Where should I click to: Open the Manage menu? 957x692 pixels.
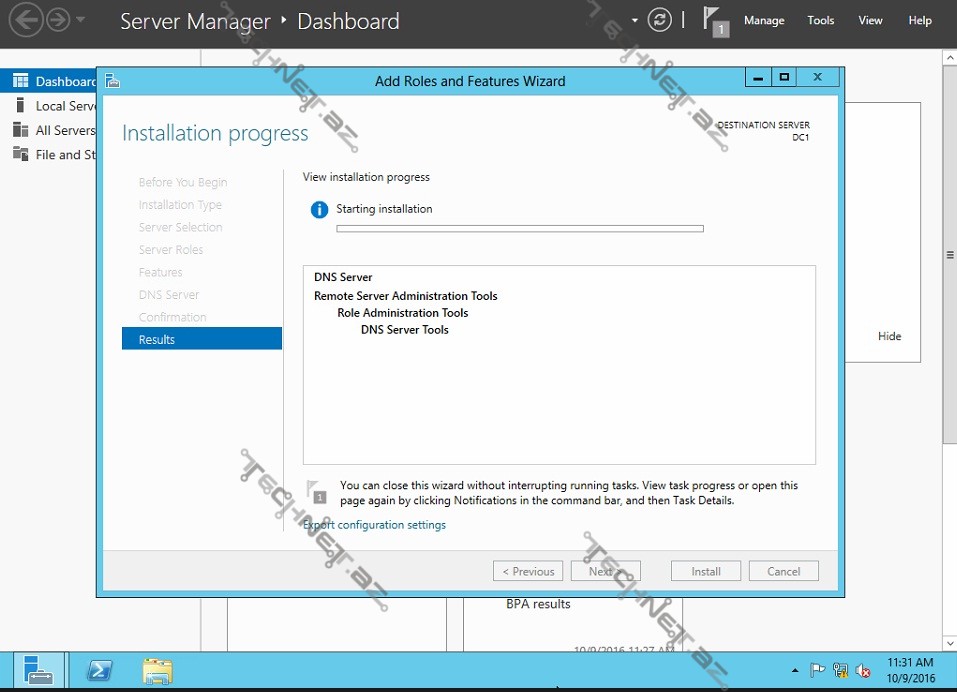click(764, 20)
